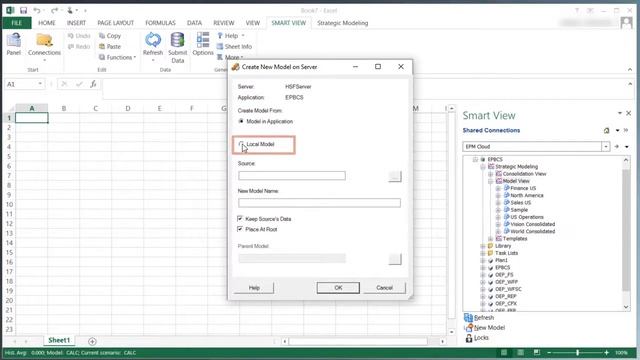Click OK in Create New Model dialog
Image resolution: width=640 pixels, height=360 pixels.
[338, 288]
